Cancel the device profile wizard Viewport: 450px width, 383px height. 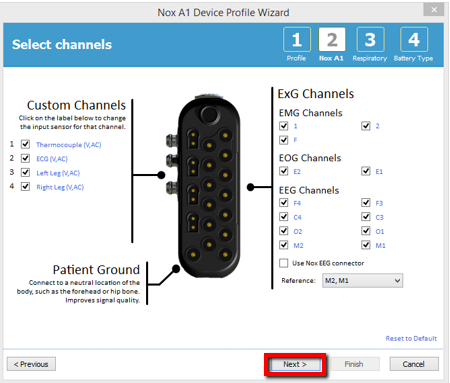tap(414, 364)
